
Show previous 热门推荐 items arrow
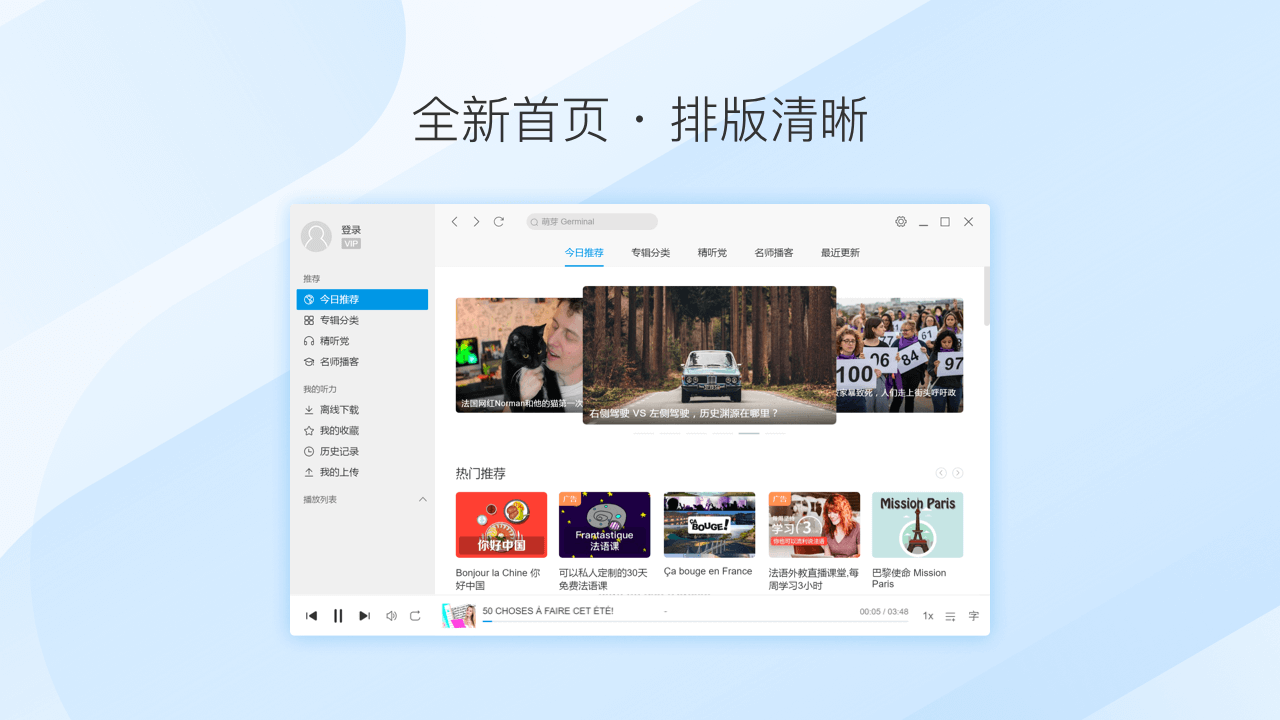coord(941,473)
